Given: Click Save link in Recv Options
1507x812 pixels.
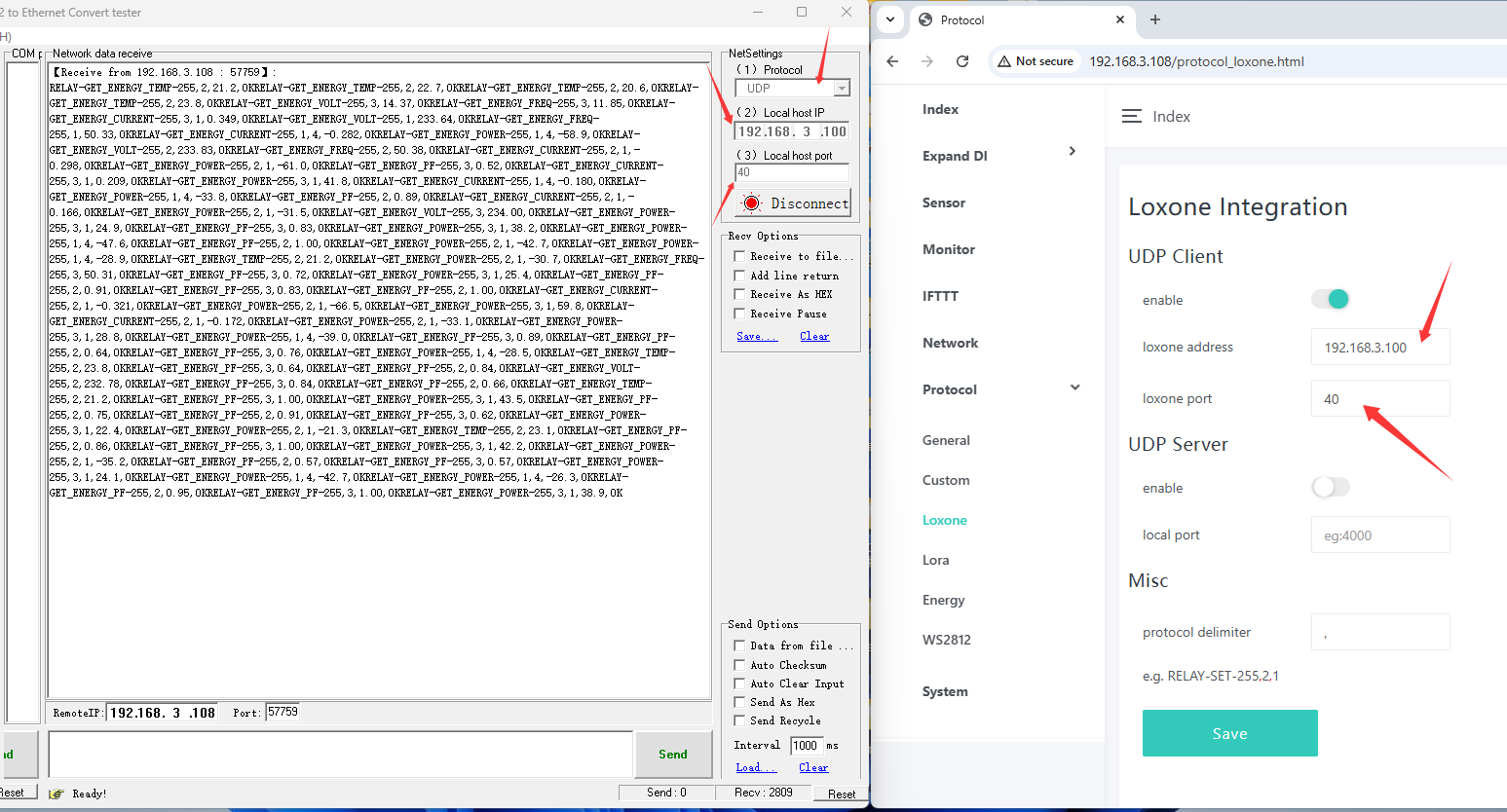Looking at the screenshot, I should (757, 336).
